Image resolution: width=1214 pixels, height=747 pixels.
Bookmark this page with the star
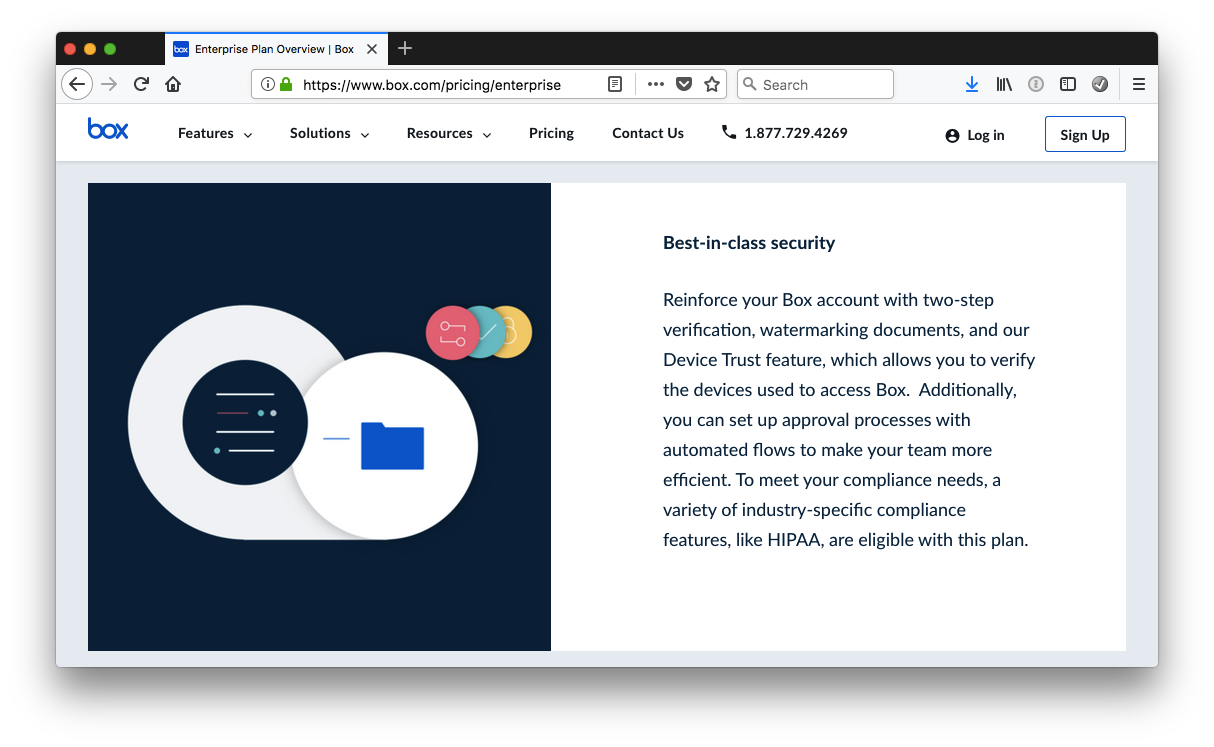[x=712, y=85]
